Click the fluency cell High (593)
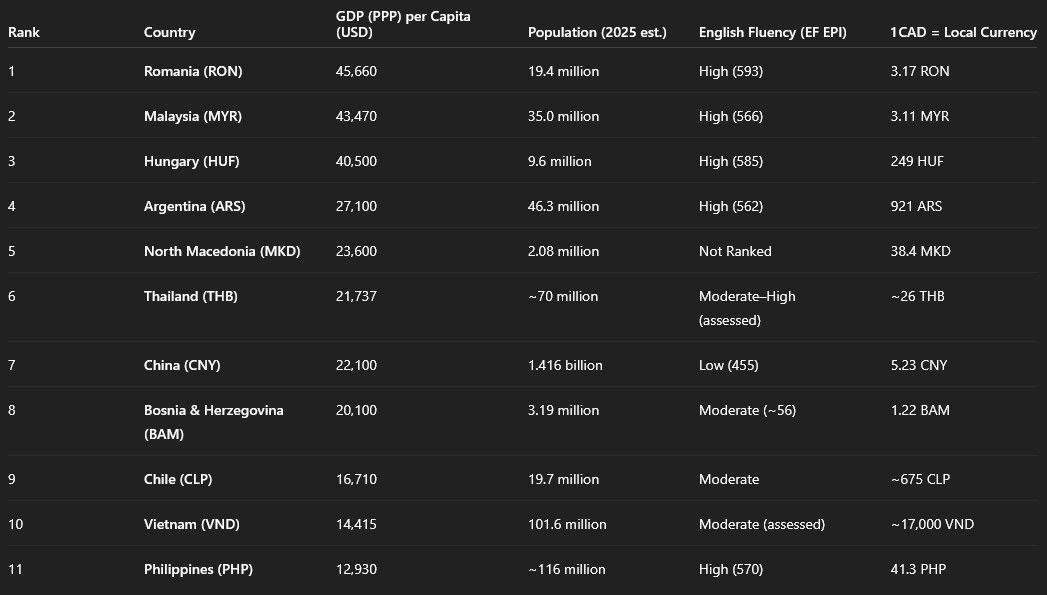This screenshot has width=1047, height=595. click(x=730, y=71)
